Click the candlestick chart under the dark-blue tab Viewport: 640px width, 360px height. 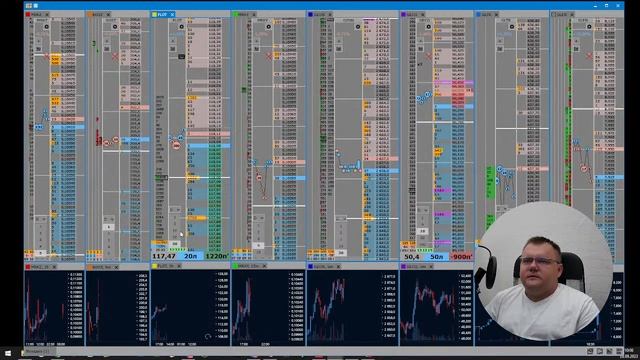353,308
